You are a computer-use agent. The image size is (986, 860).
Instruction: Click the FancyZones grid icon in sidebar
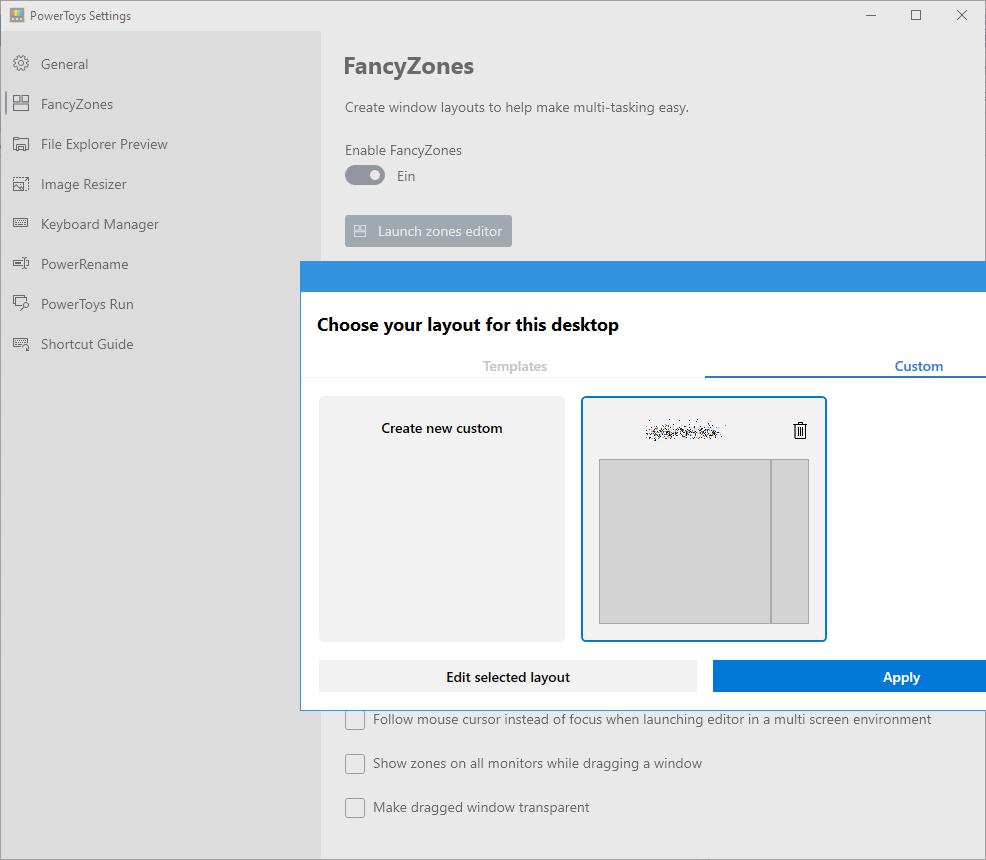point(21,103)
